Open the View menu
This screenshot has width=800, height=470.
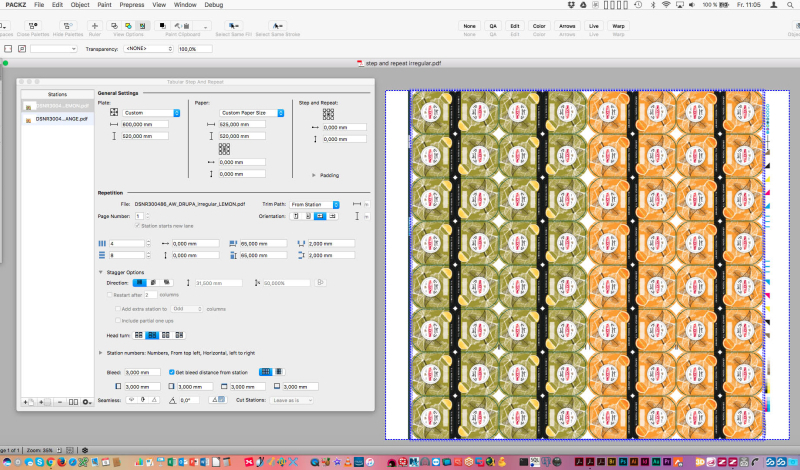click(x=159, y=5)
